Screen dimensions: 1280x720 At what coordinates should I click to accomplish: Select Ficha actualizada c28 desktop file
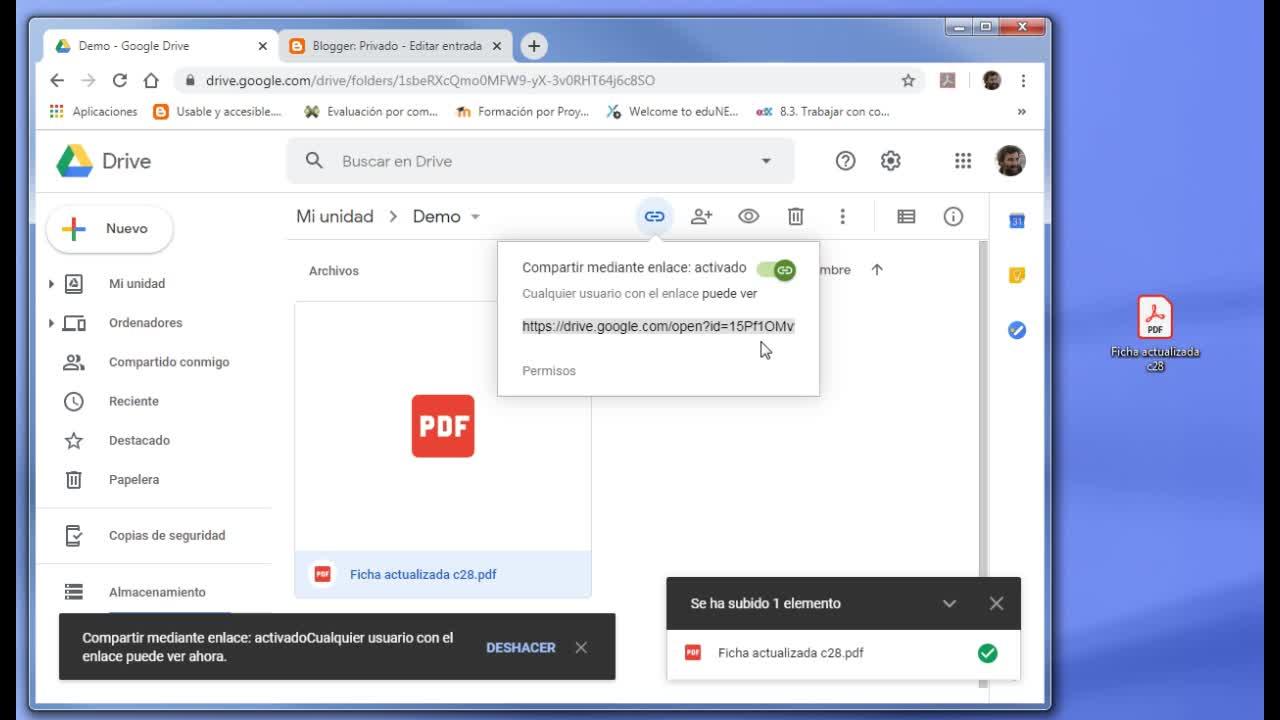click(x=1155, y=334)
